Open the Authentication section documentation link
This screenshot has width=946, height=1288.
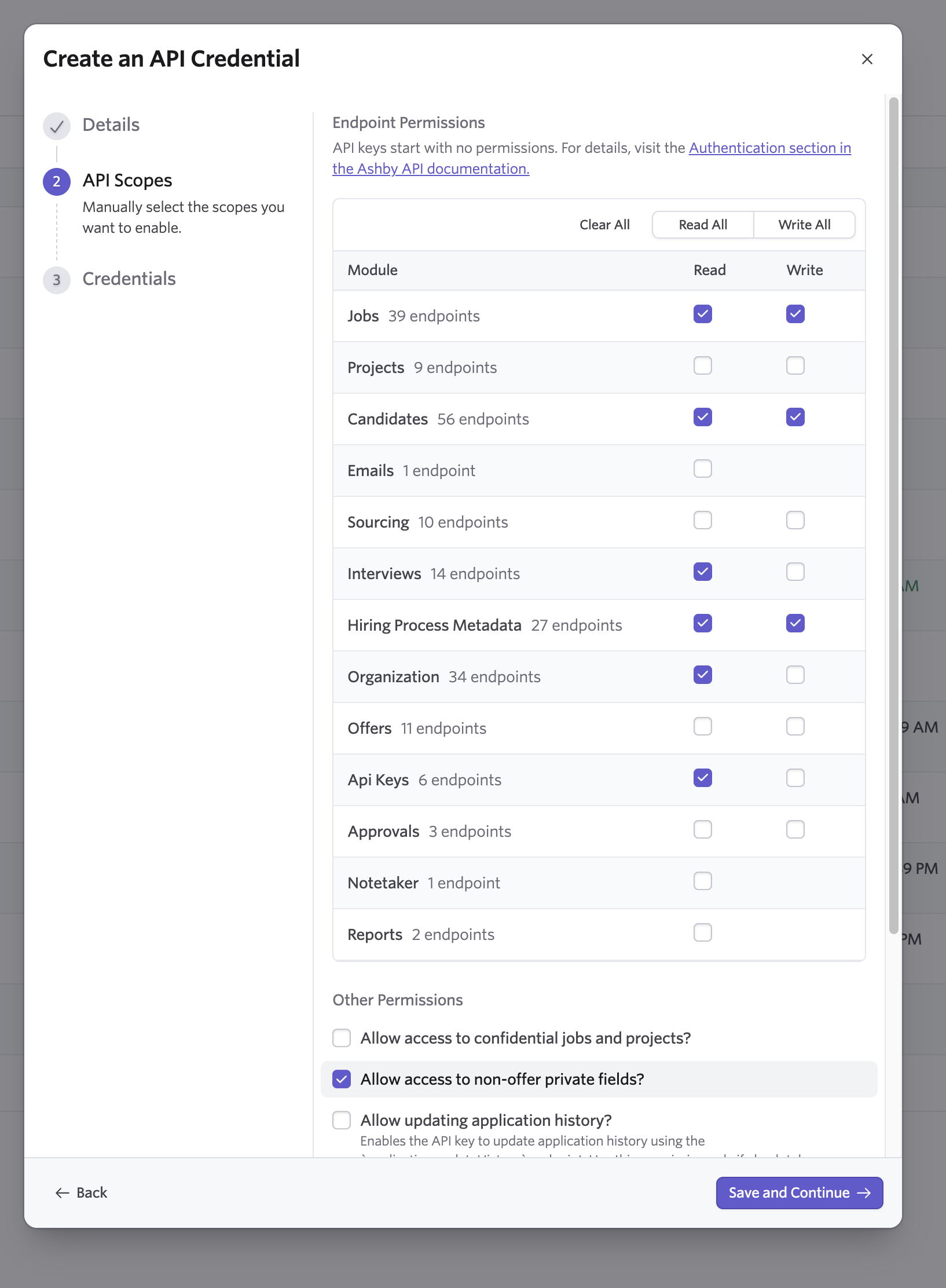pyautogui.click(x=592, y=158)
